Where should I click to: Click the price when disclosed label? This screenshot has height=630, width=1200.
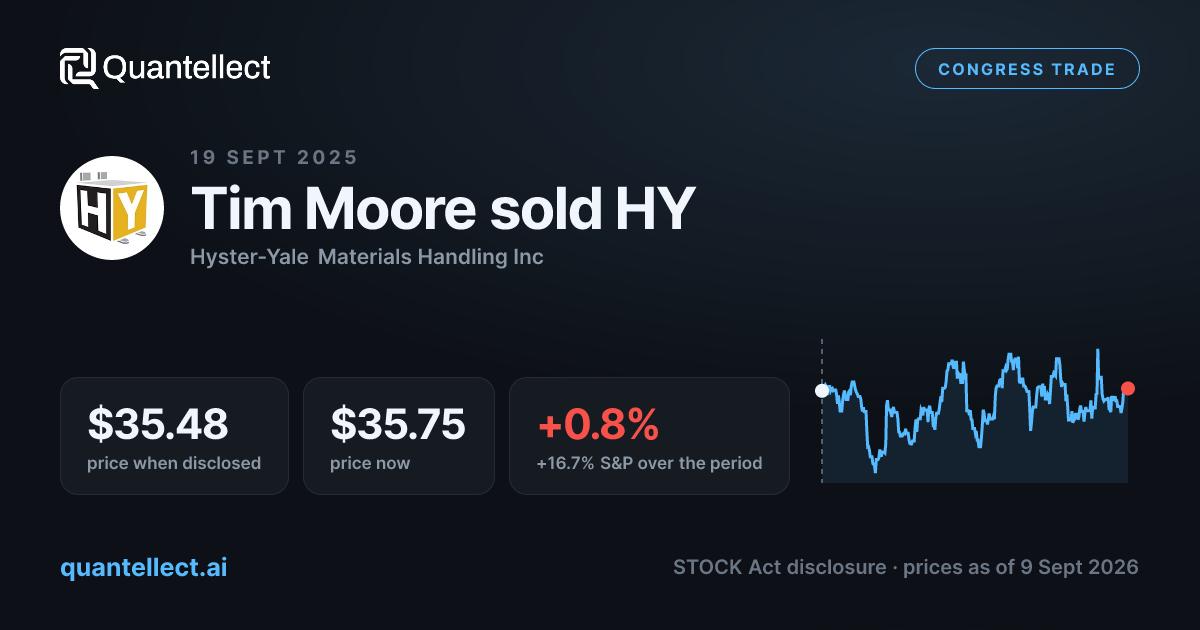pyautogui.click(x=174, y=463)
